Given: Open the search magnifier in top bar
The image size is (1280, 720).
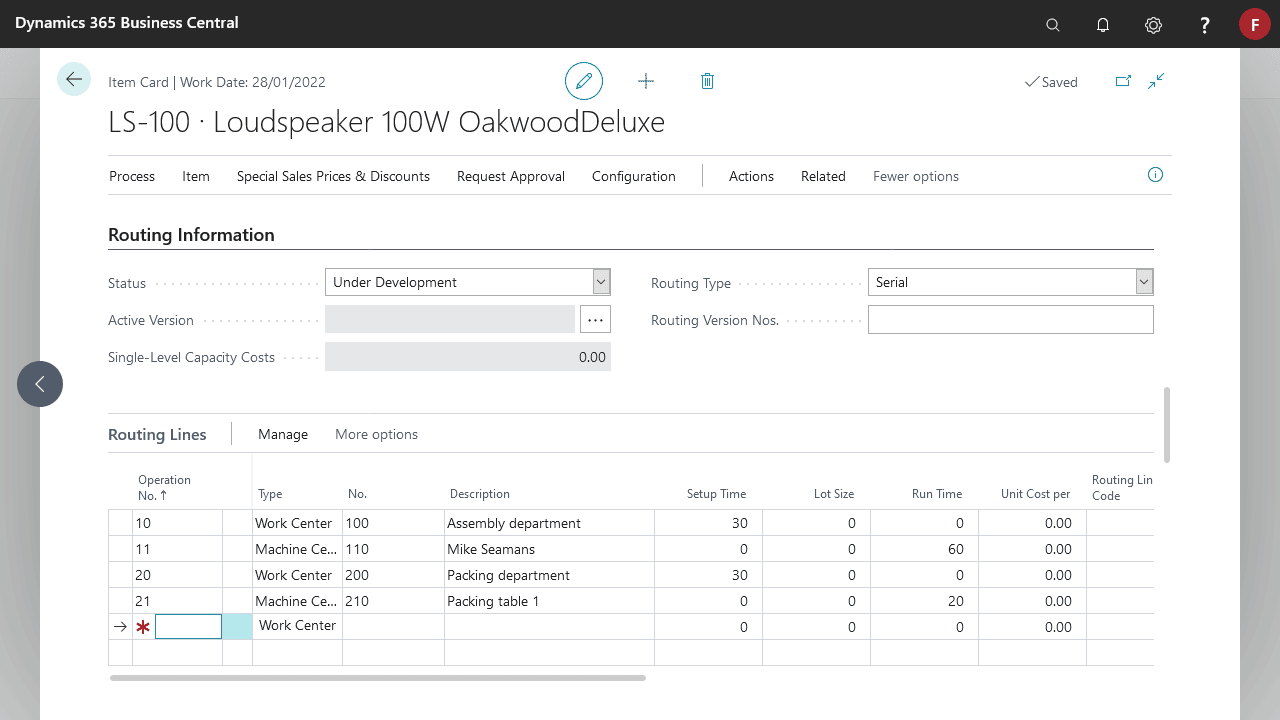Looking at the screenshot, I should [1053, 25].
